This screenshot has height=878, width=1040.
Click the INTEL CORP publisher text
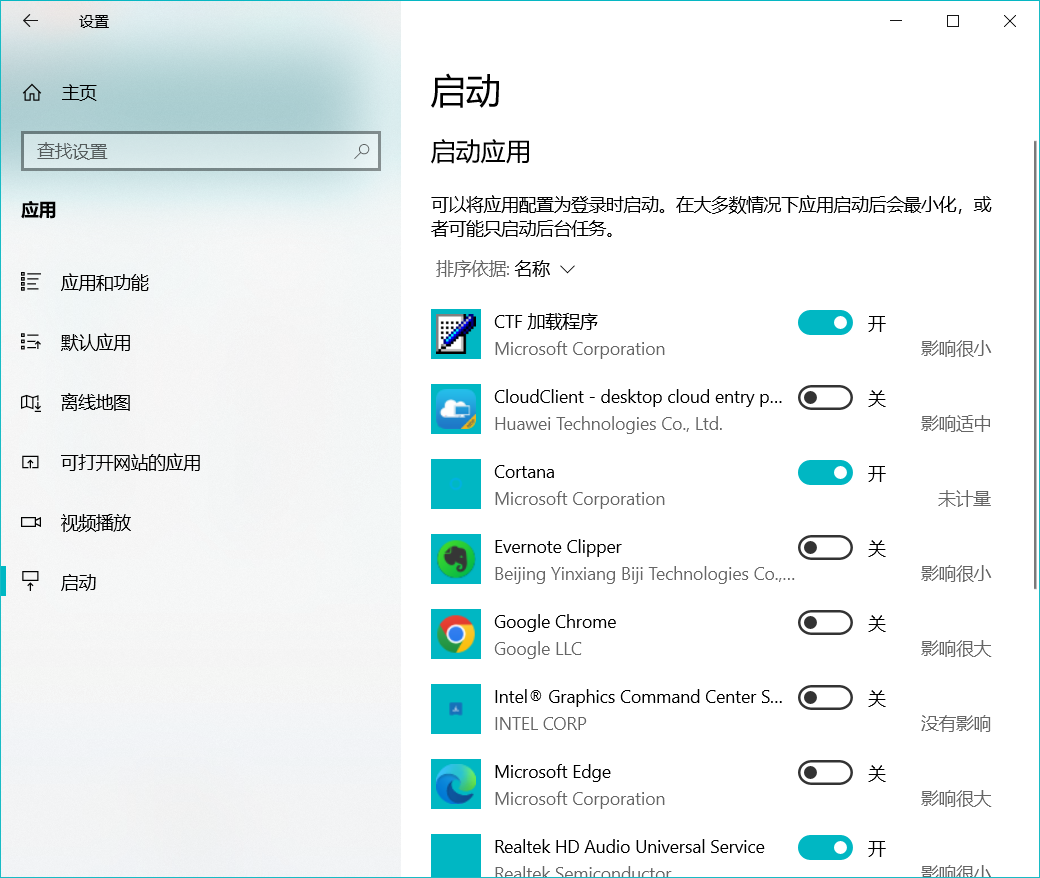coord(540,723)
